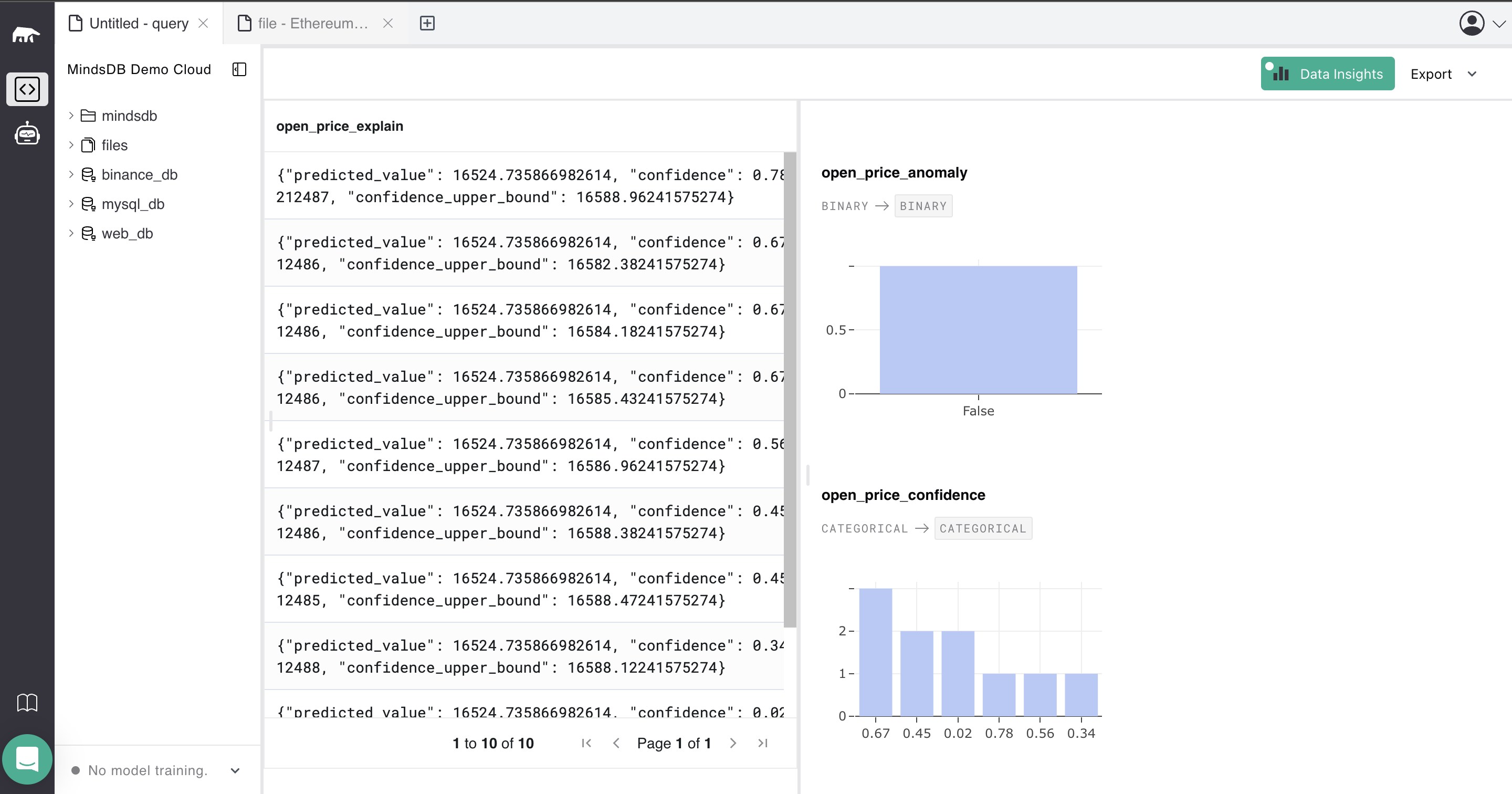The height and width of the screenshot is (794, 1512).
Task: Collapse the MindsDB Demo Cloud side panel
Action: pos(239,69)
